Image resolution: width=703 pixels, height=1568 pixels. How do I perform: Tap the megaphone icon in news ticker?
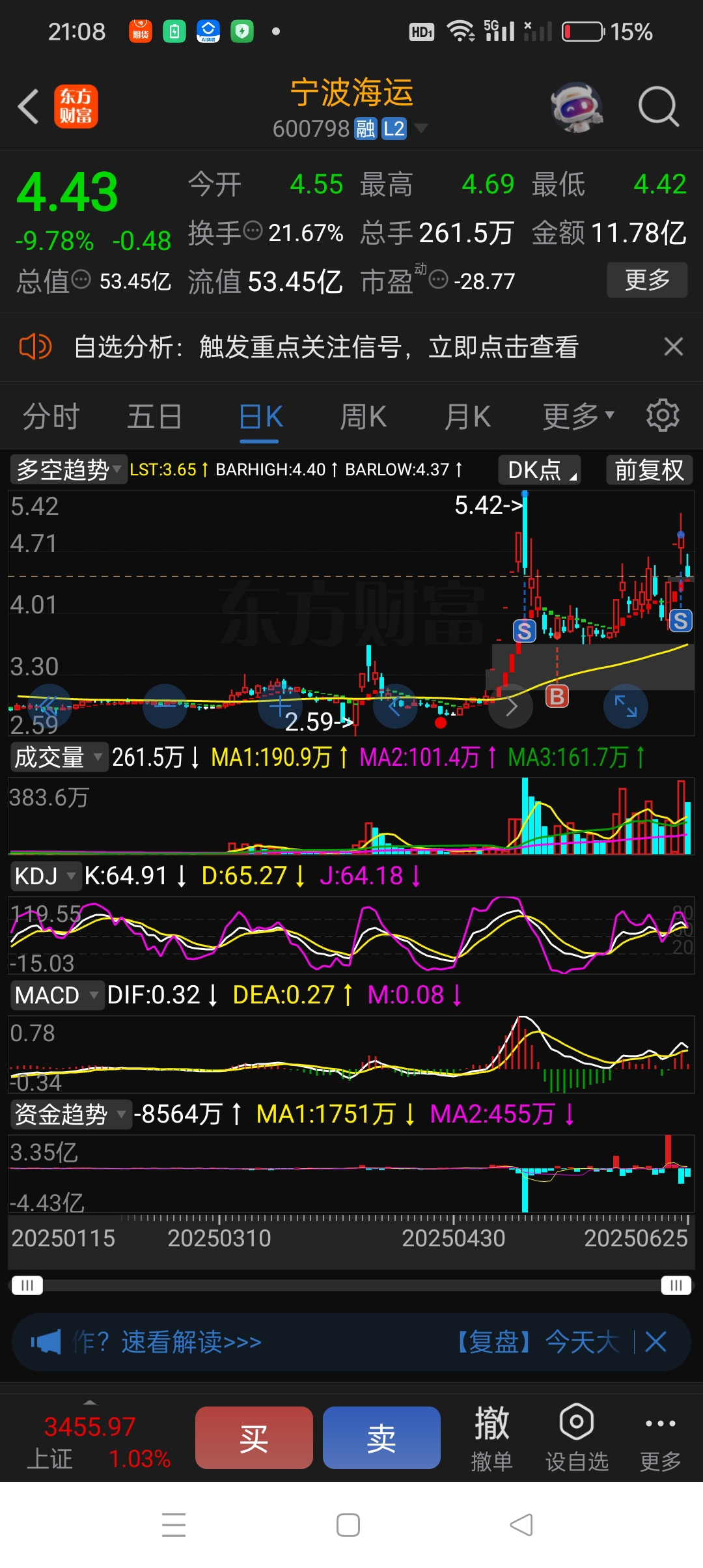point(46,1342)
